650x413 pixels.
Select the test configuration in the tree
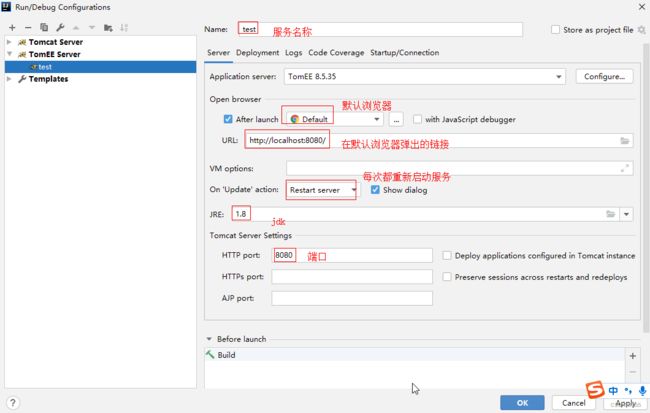100,67
